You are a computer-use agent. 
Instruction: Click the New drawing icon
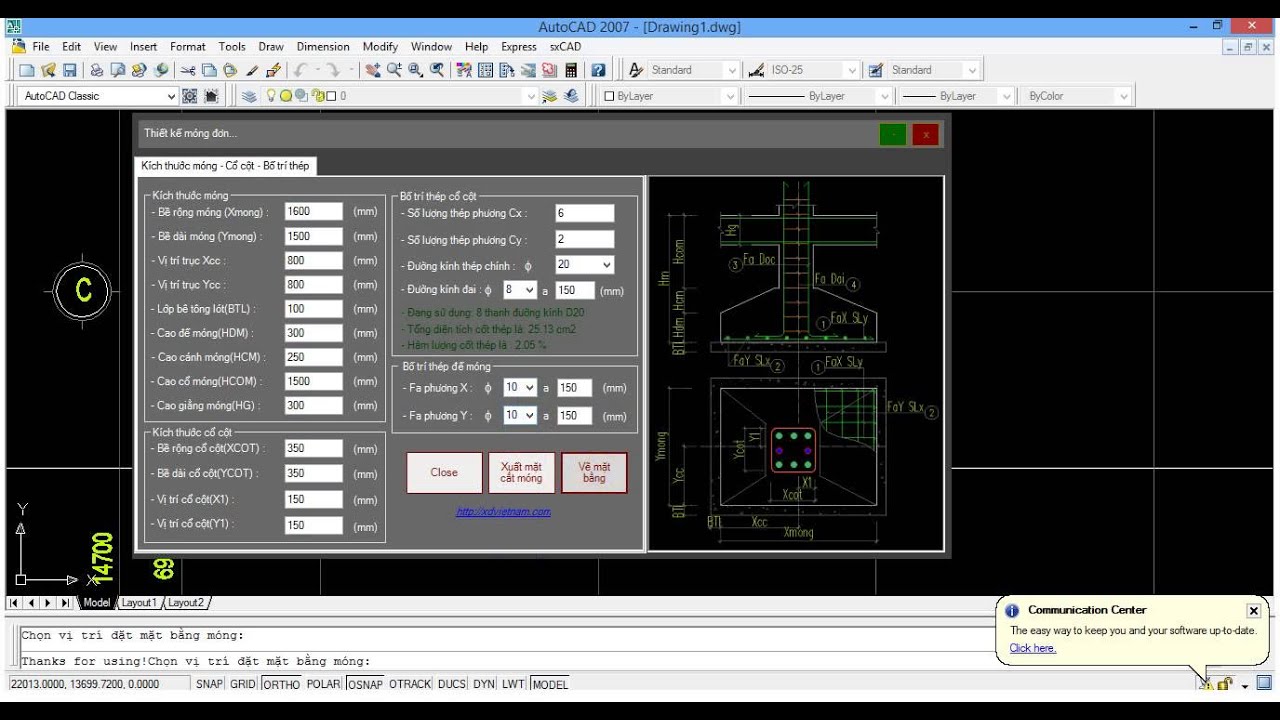point(27,70)
